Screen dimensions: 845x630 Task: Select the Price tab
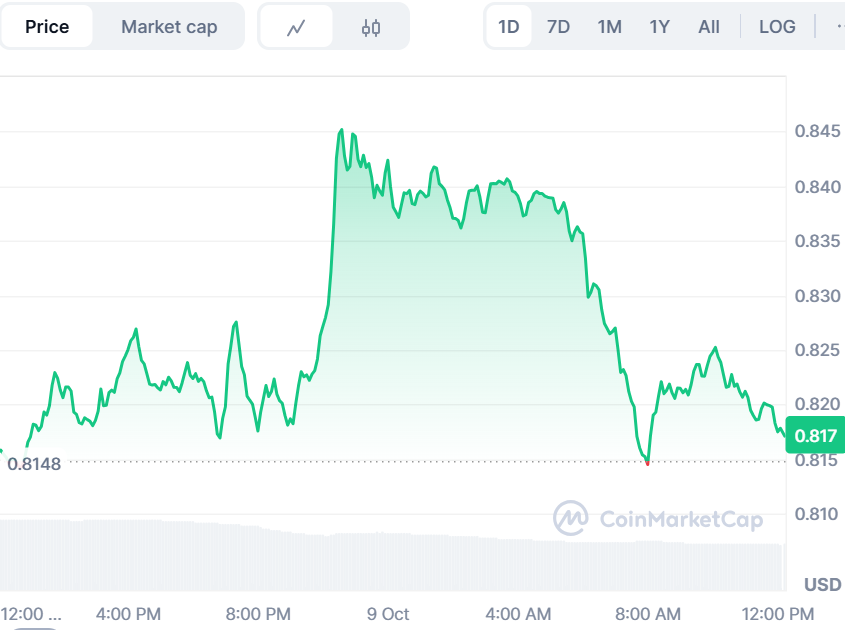47,27
